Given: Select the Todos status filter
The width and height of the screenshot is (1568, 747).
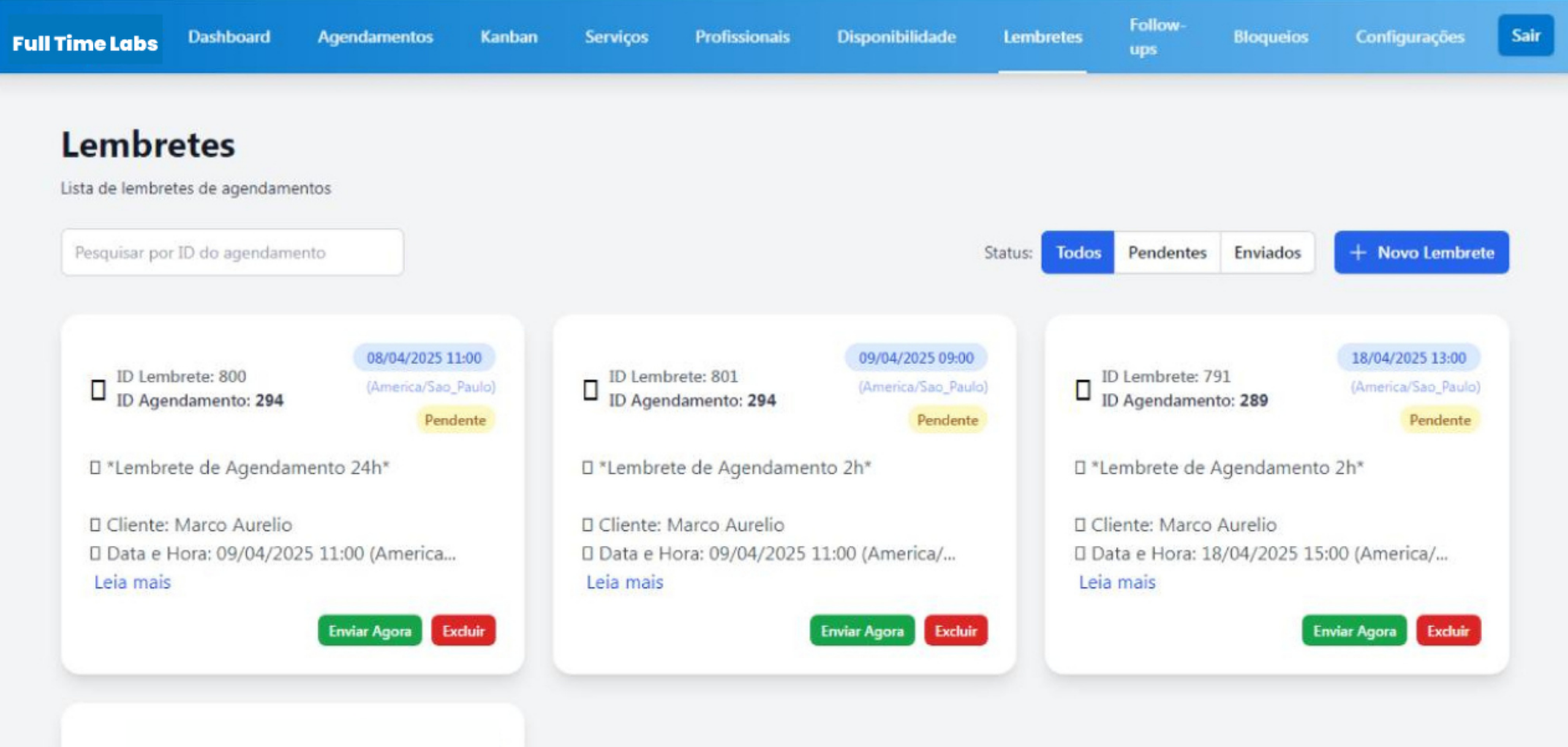Looking at the screenshot, I should tap(1078, 252).
